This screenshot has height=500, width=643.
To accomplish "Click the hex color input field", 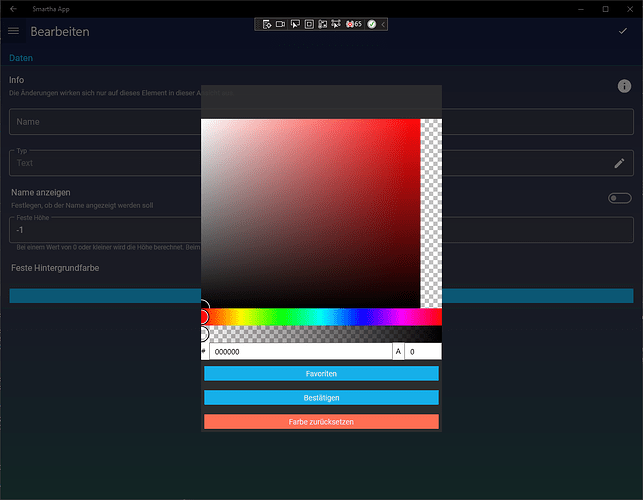I will 300,352.
